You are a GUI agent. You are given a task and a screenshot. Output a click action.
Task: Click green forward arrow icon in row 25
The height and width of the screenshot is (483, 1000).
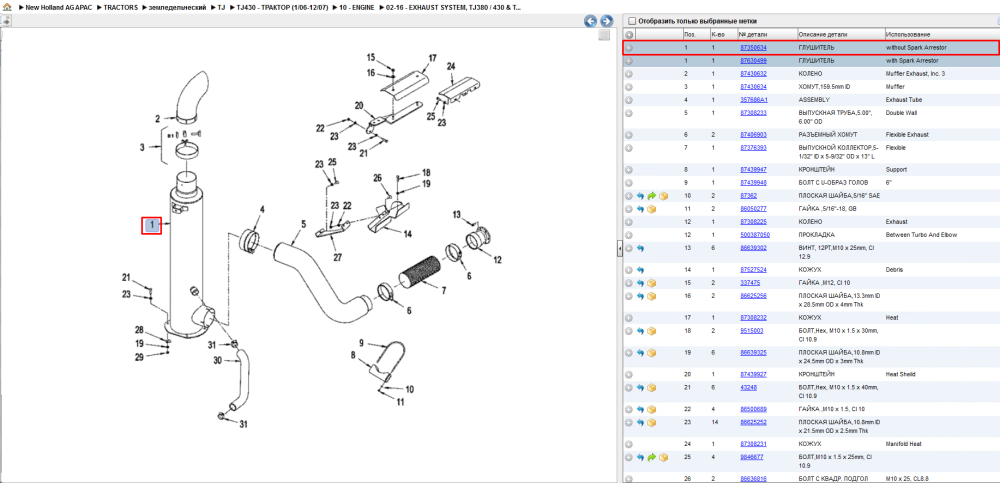coord(651,457)
